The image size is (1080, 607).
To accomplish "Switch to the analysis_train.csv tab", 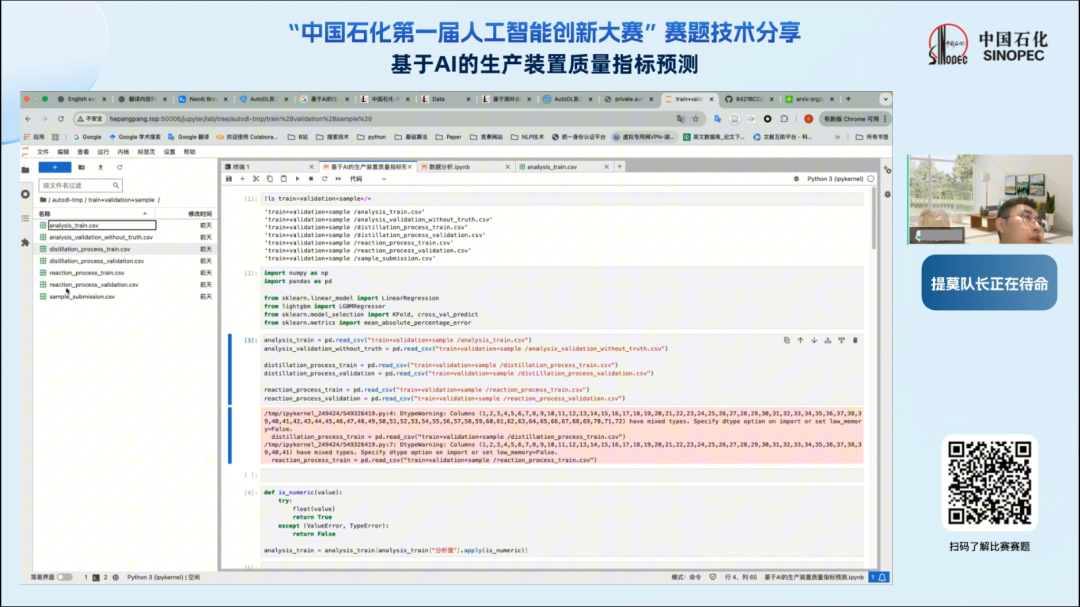I will (552, 166).
